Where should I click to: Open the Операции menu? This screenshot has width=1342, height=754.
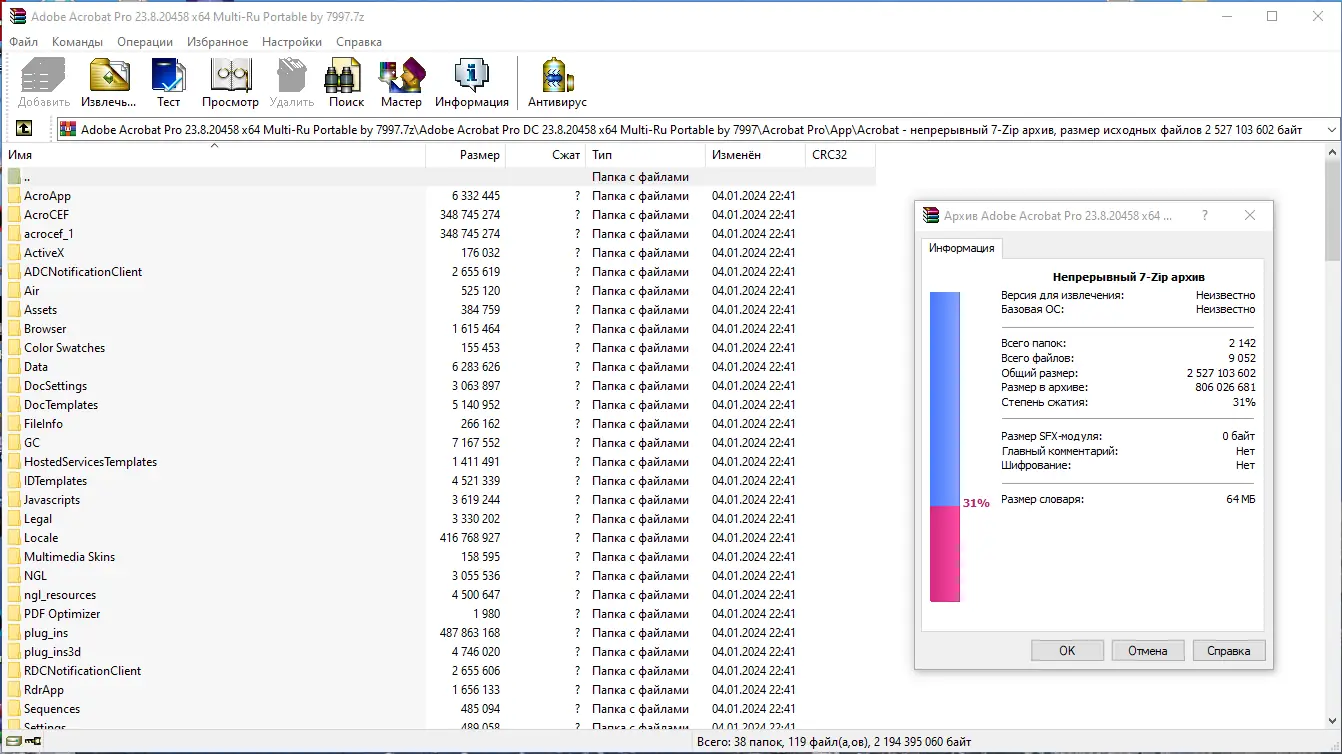145,42
